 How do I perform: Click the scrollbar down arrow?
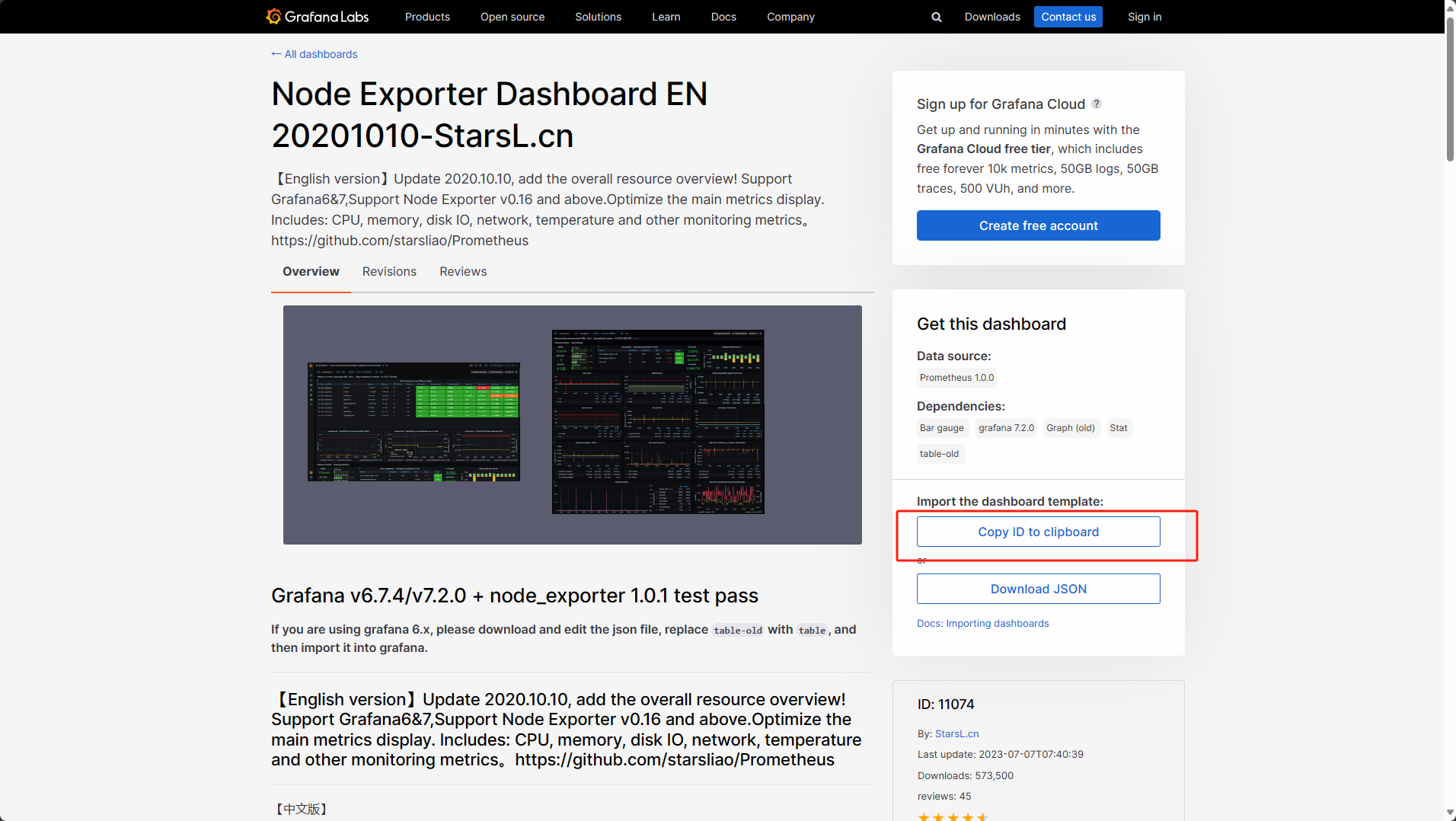pyautogui.click(x=1450, y=814)
